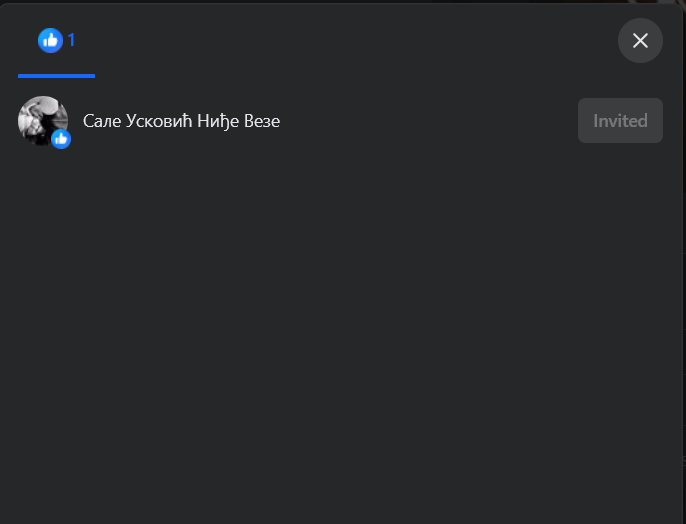This screenshot has width=686, height=524.
Task: Open the Сале Усковић Ниђе Везе profile link
Action: click(x=181, y=121)
